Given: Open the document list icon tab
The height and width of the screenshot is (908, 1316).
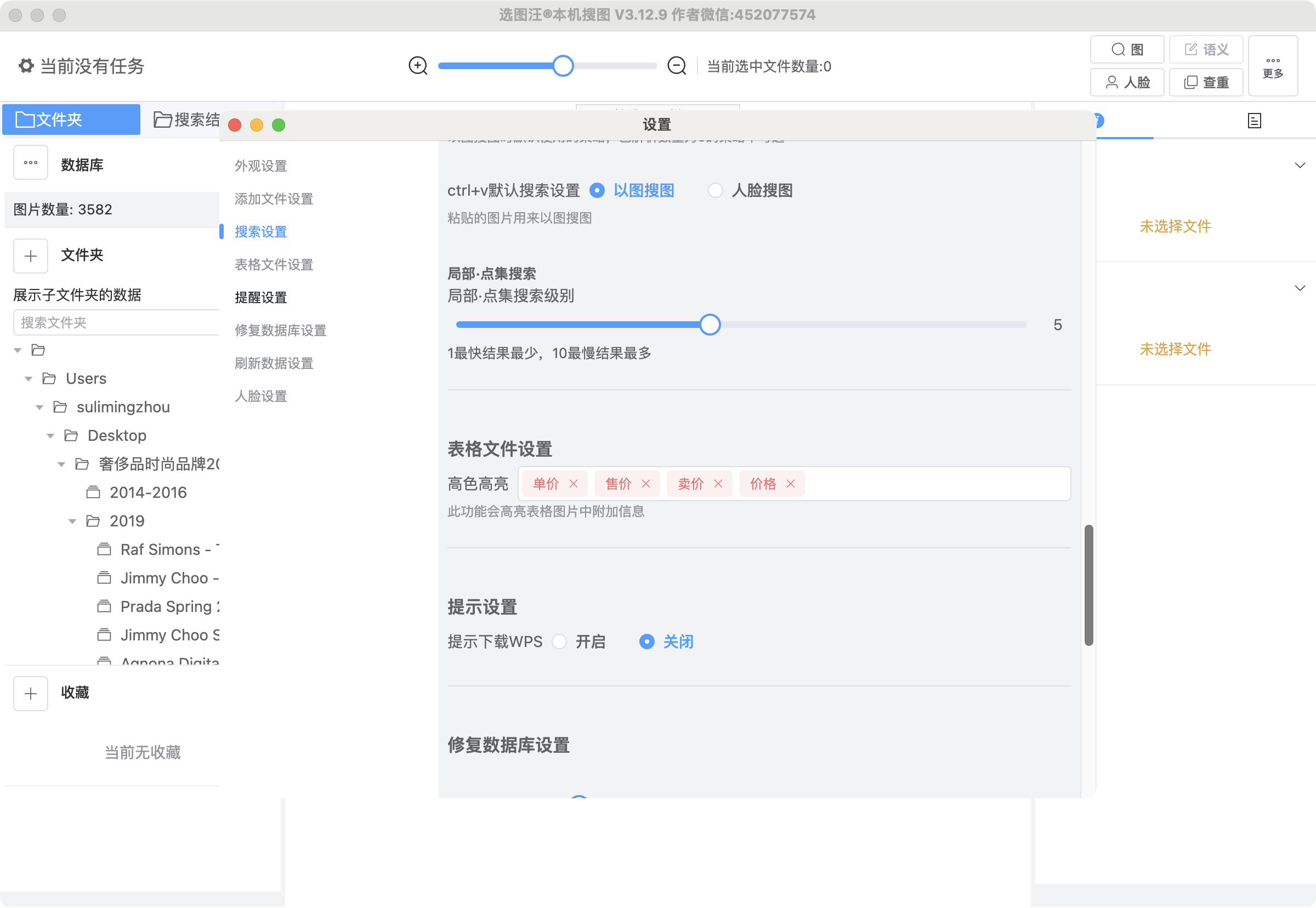Looking at the screenshot, I should click(x=1254, y=121).
